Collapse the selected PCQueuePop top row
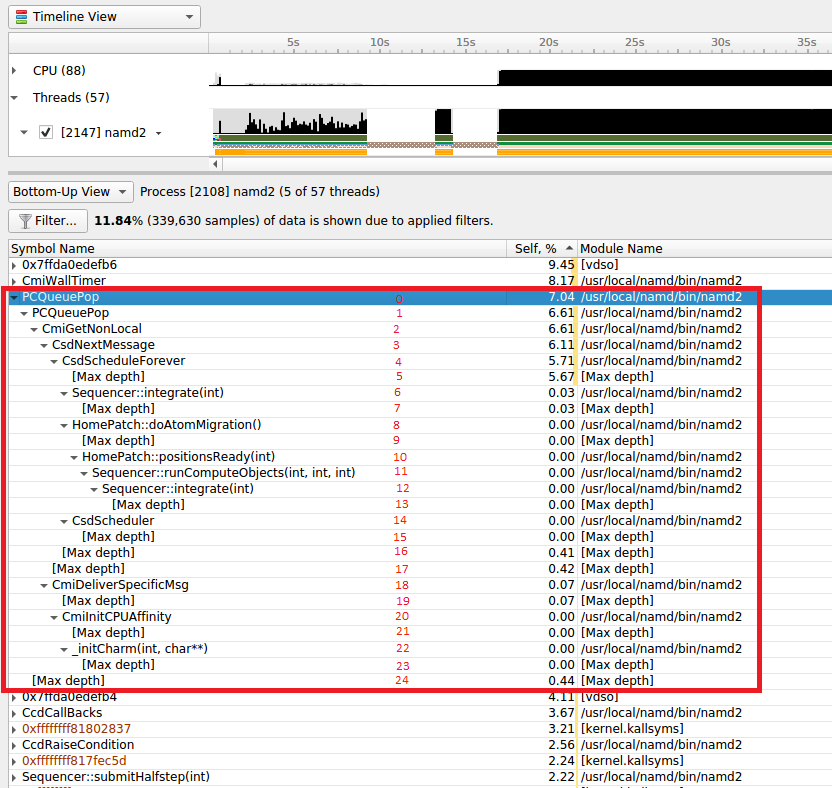This screenshot has height=788, width=832. (14, 297)
